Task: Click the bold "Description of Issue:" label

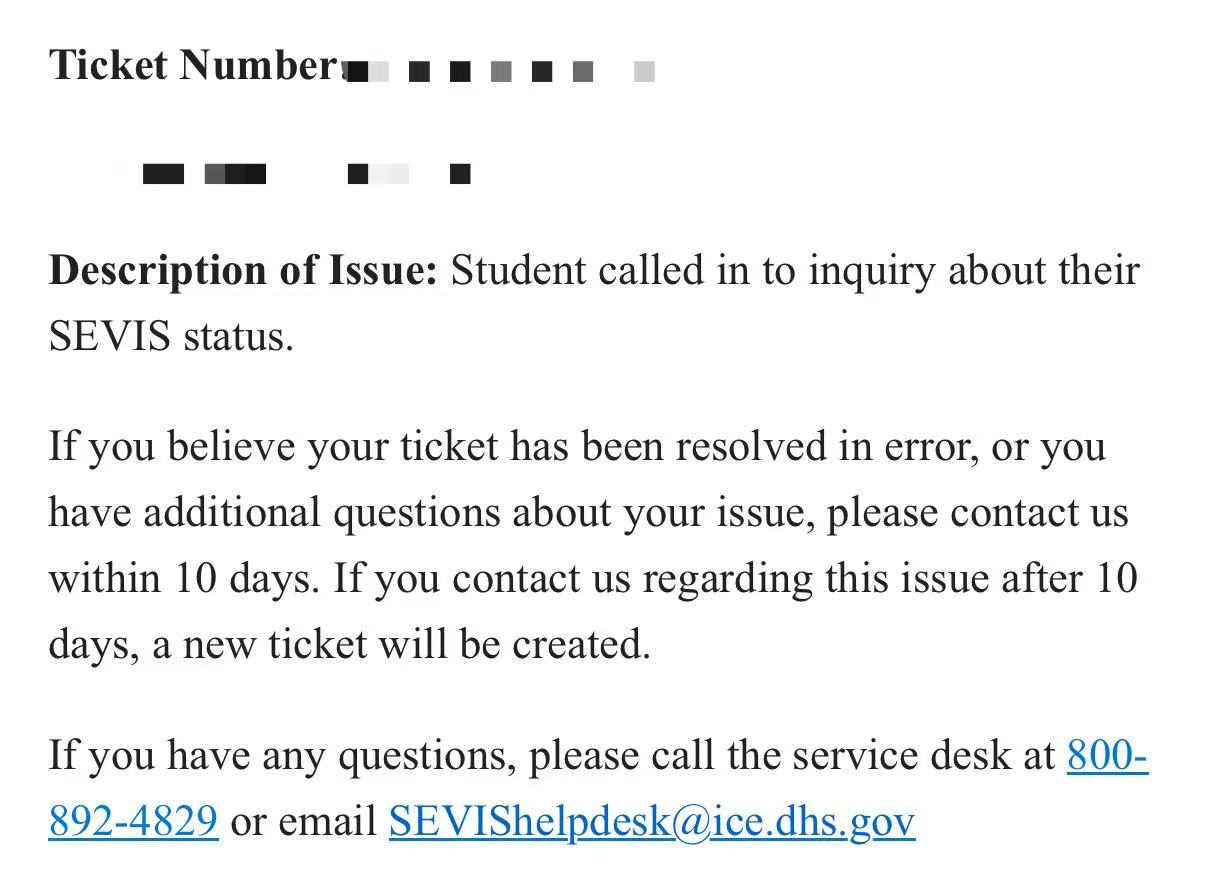Action: click(x=243, y=271)
